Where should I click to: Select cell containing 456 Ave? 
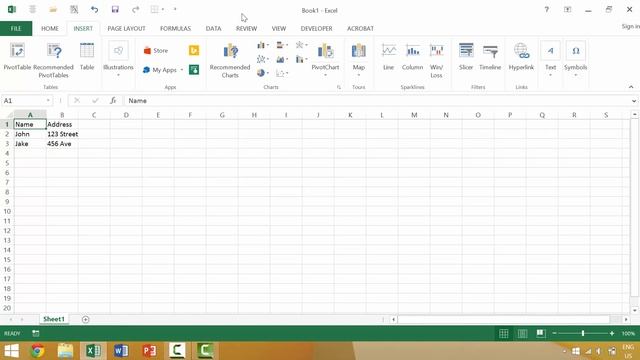coord(62,144)
